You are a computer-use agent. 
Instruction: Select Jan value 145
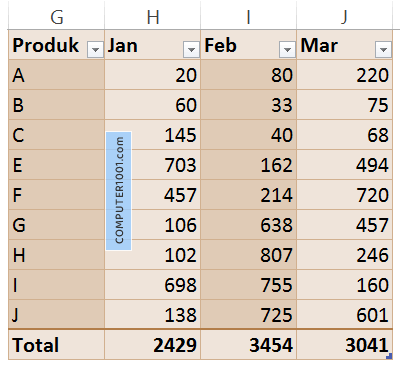click(153, 135)
